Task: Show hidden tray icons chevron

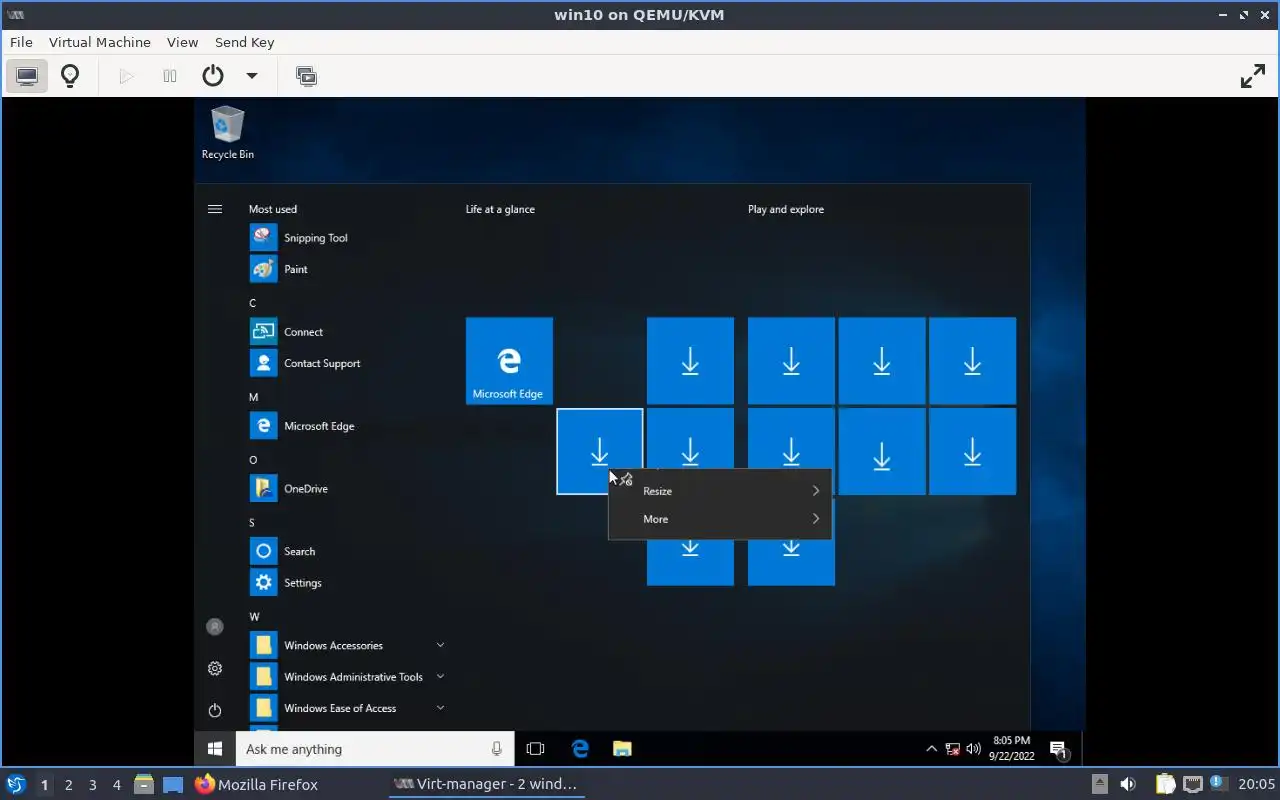Action: 932,749
